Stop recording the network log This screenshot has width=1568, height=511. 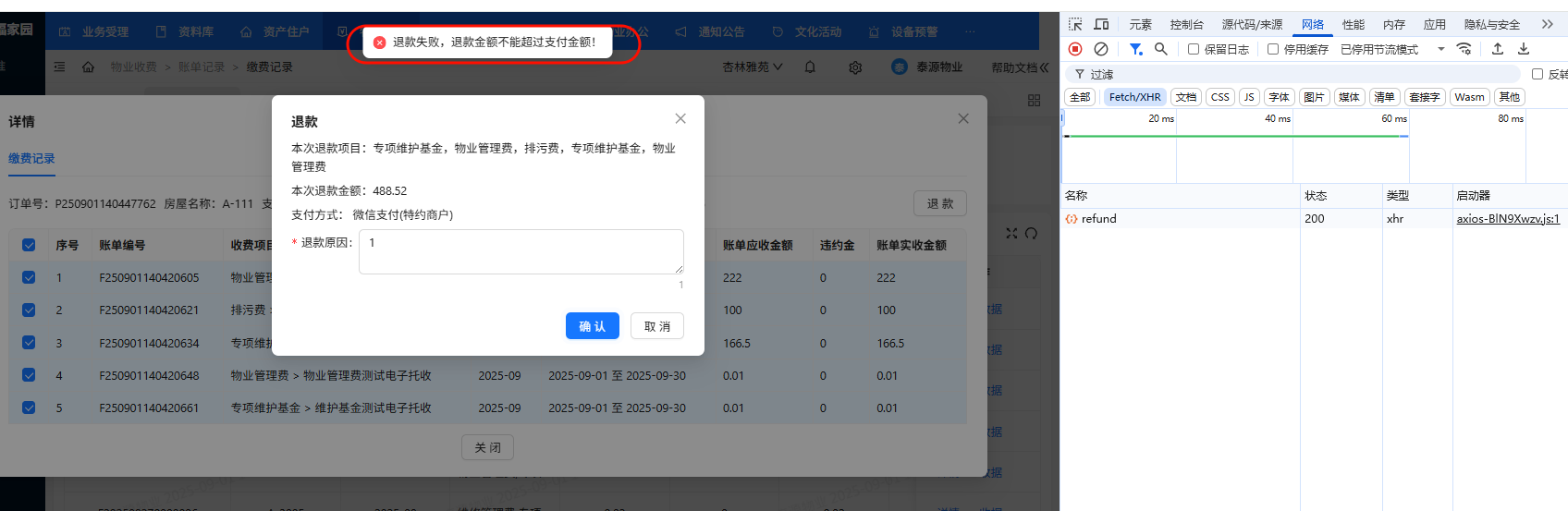coord(1075,49)
